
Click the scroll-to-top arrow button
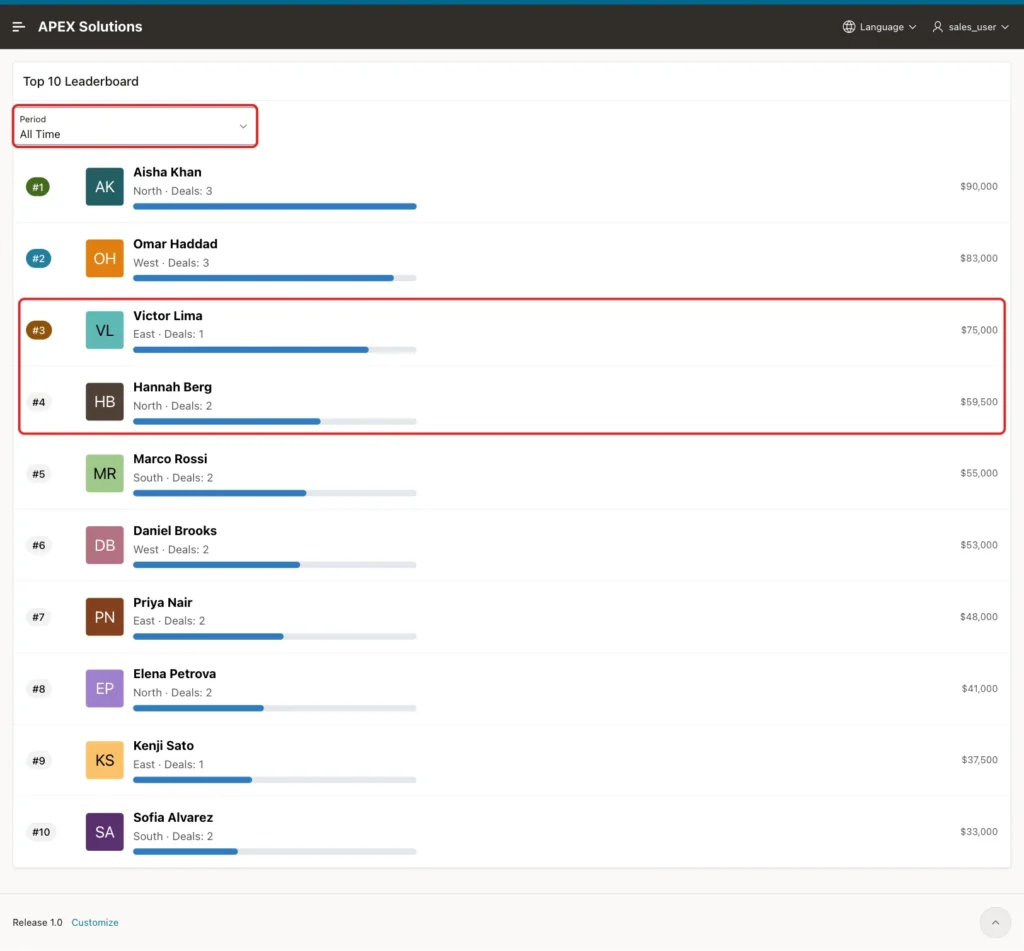pyautogui.click(x=995, y=922)
